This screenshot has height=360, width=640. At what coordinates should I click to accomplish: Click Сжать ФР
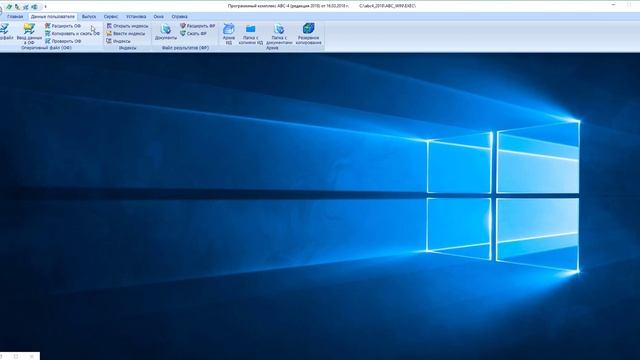click(193, 33)
